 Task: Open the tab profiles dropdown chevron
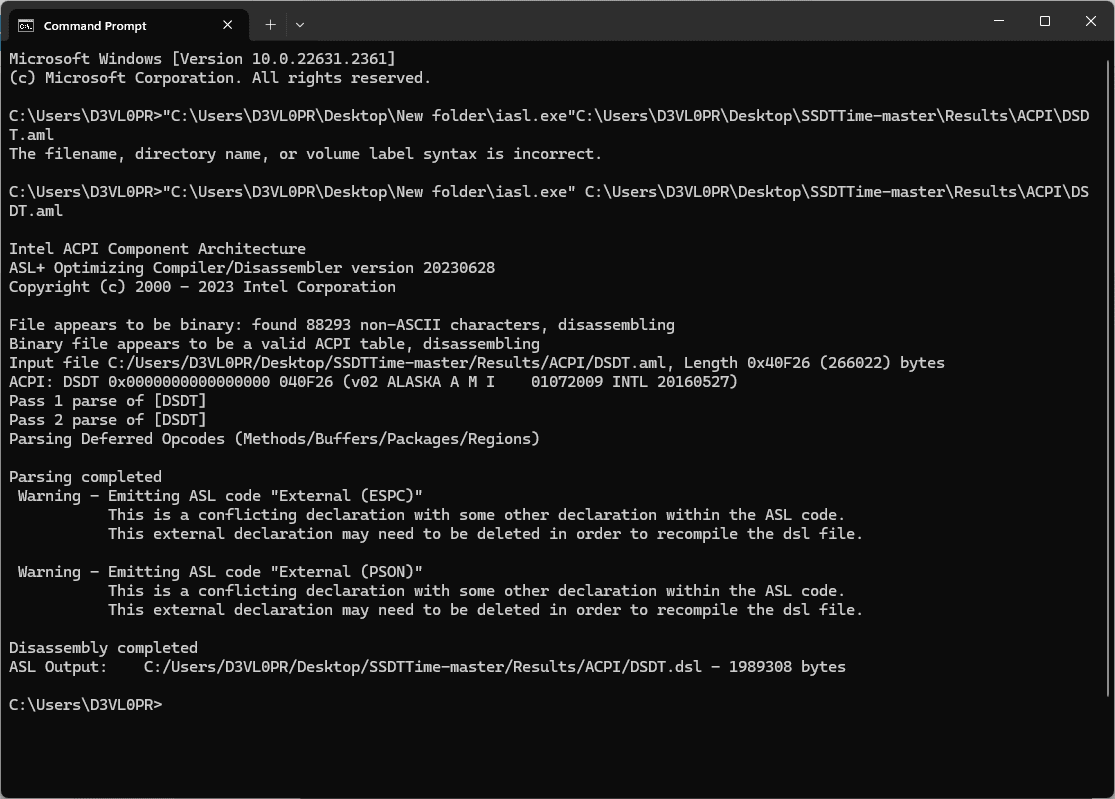tap(298, 24)
